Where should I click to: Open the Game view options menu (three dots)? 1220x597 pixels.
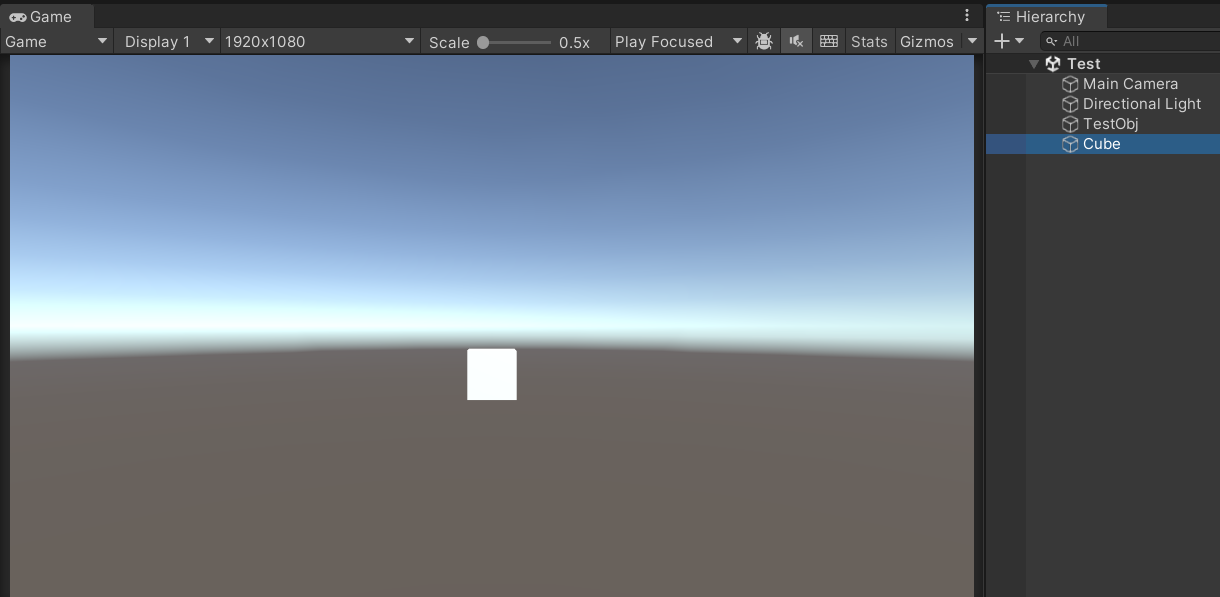(x=966, y=15)
